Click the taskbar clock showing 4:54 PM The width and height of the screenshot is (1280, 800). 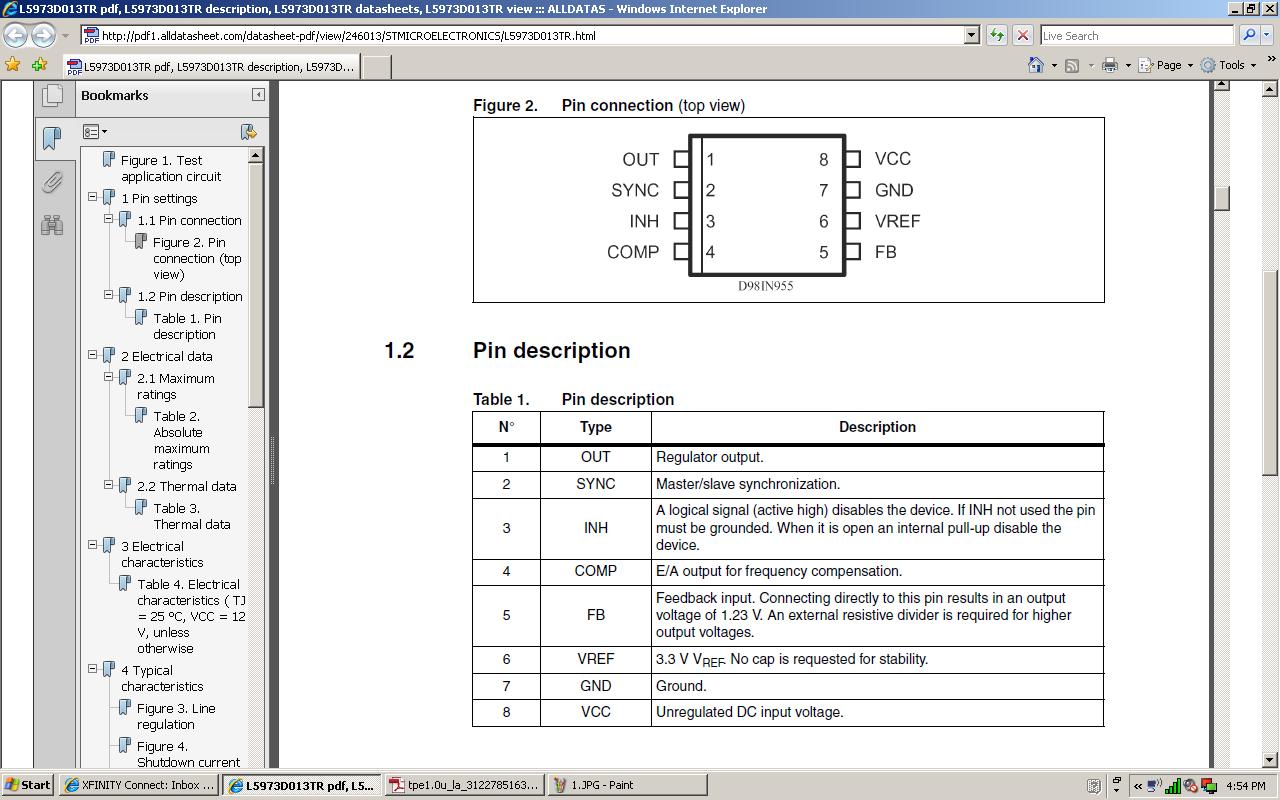point(1245,785)
